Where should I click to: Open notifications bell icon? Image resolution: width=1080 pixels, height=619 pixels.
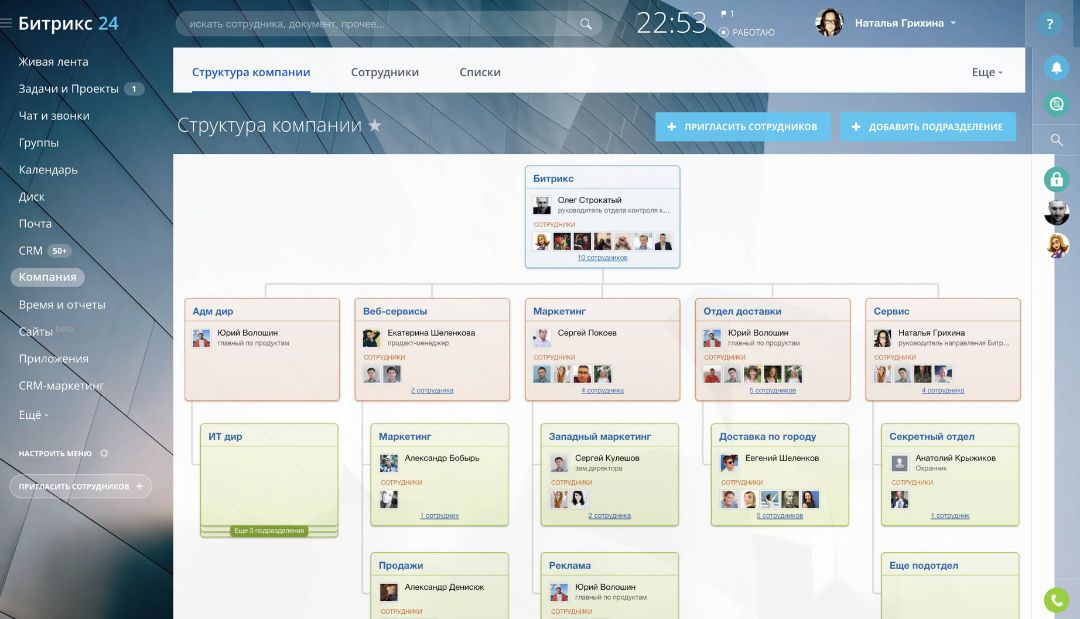tap(1056, 67)
